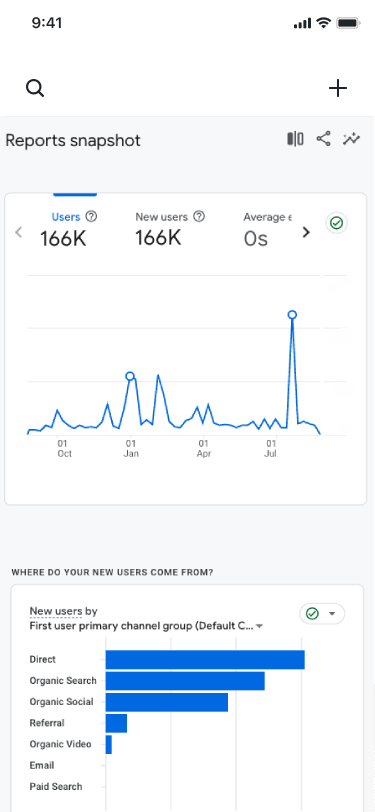
Task: Open the compare columns icon
Action: (295, 139)
